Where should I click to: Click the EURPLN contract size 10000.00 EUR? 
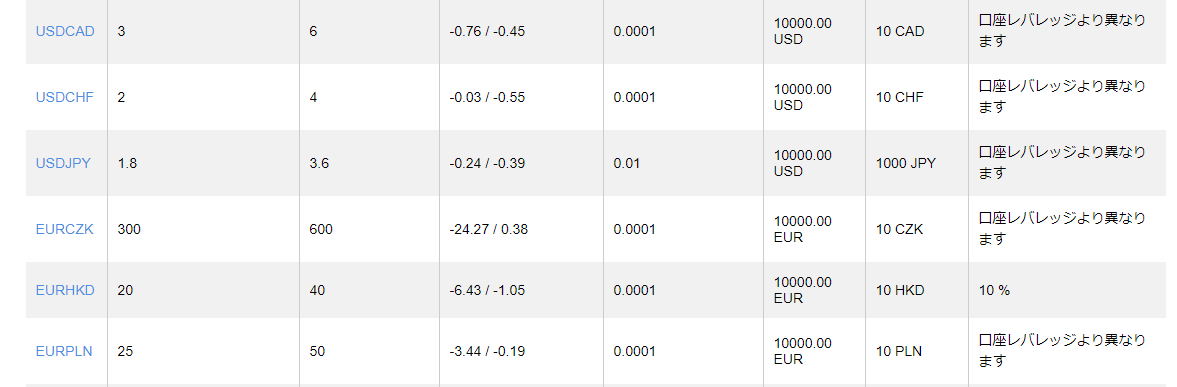click(x=802, y=351)
